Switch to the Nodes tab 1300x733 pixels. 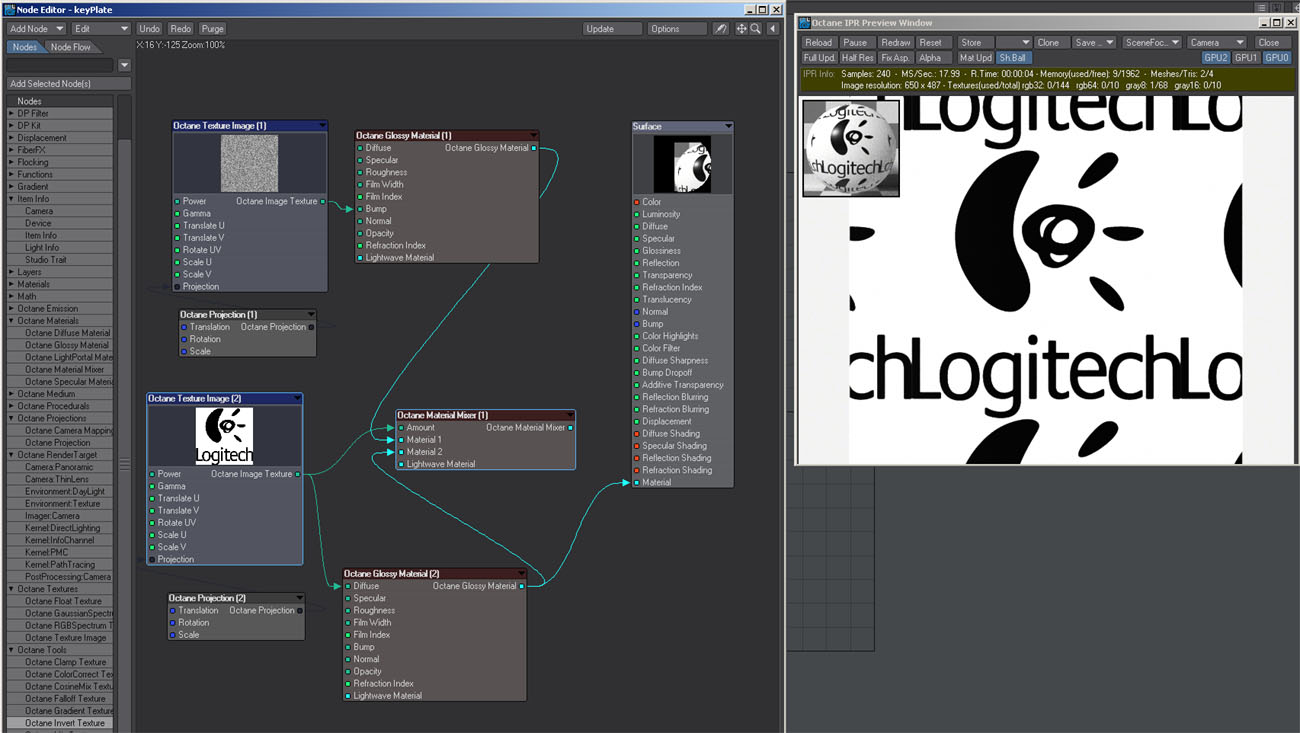point(25,47)
